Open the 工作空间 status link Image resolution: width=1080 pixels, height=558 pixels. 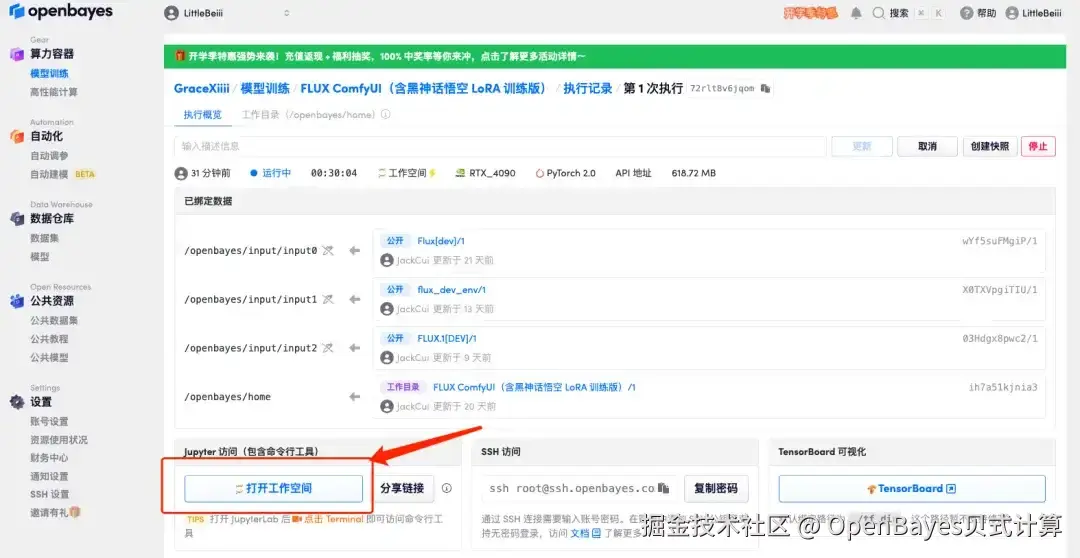point(407,173)
